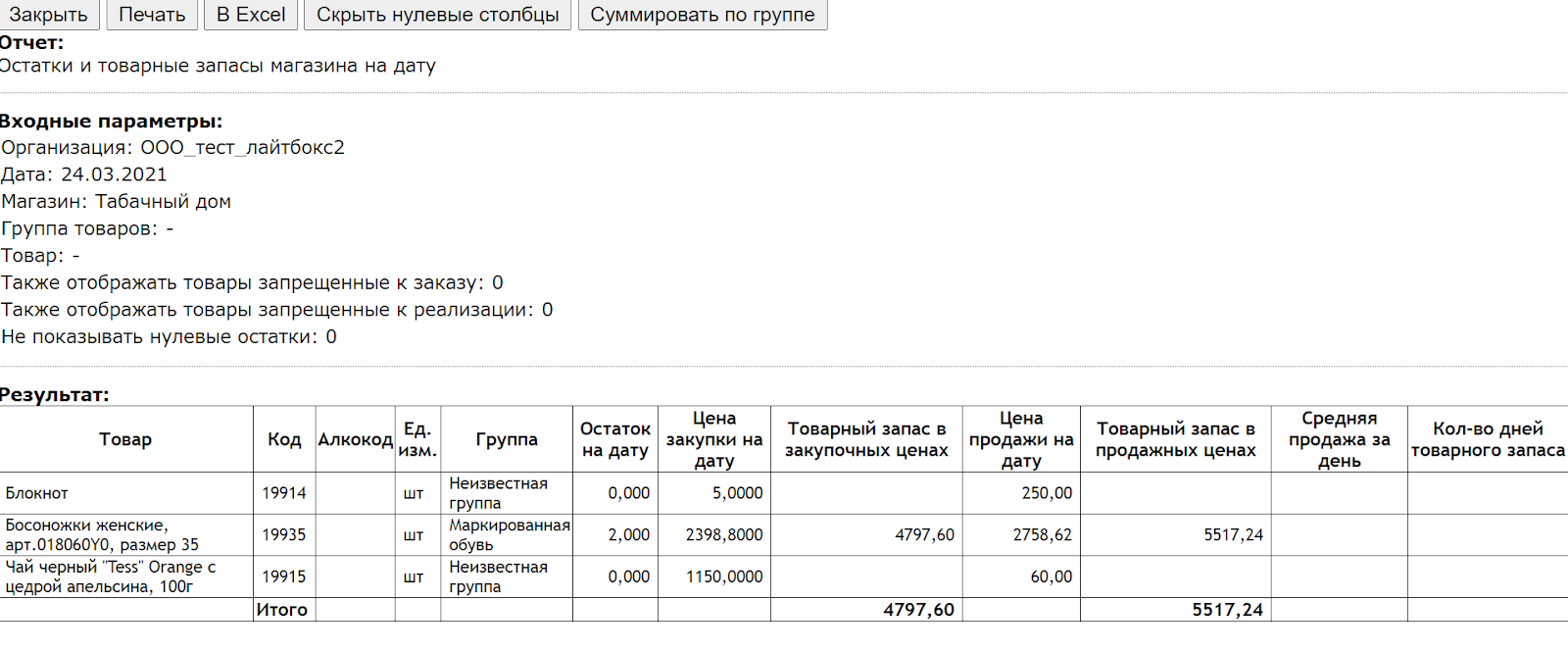
Task: Select the Босоножки женские product row
Action: (102, 535)
